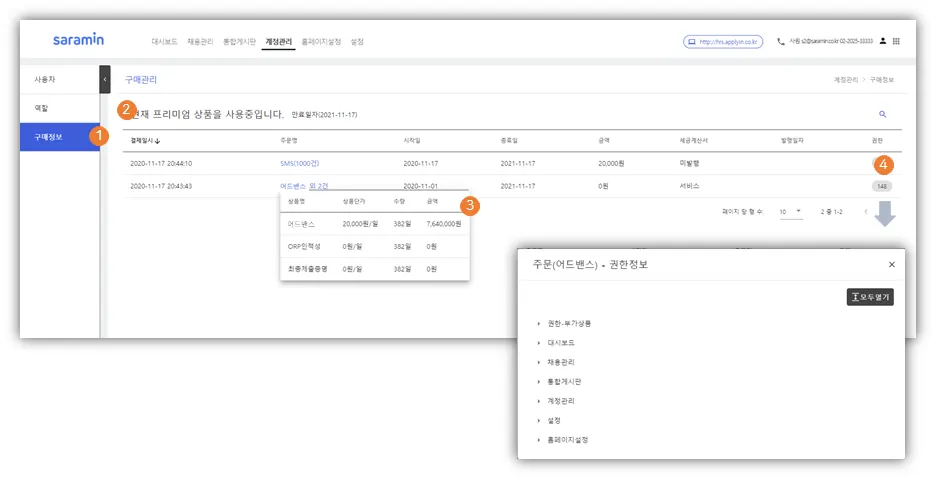Expand 통합게시판 in the permission dialog
Image resolution: width=936 pixels, height=479 pixels.
point(559,382)
